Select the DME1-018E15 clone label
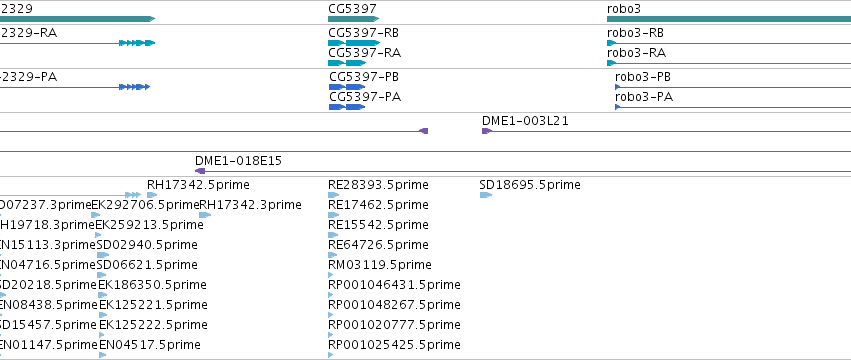851x360 pixels. point(238,161)
